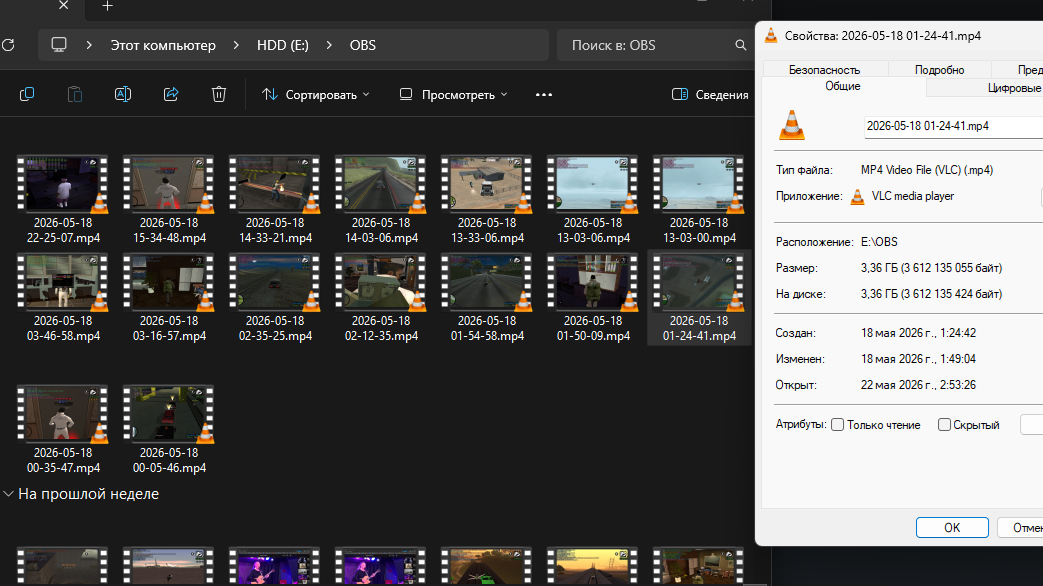Click the search magnifier icon
1043x586 pixels.
740,45
